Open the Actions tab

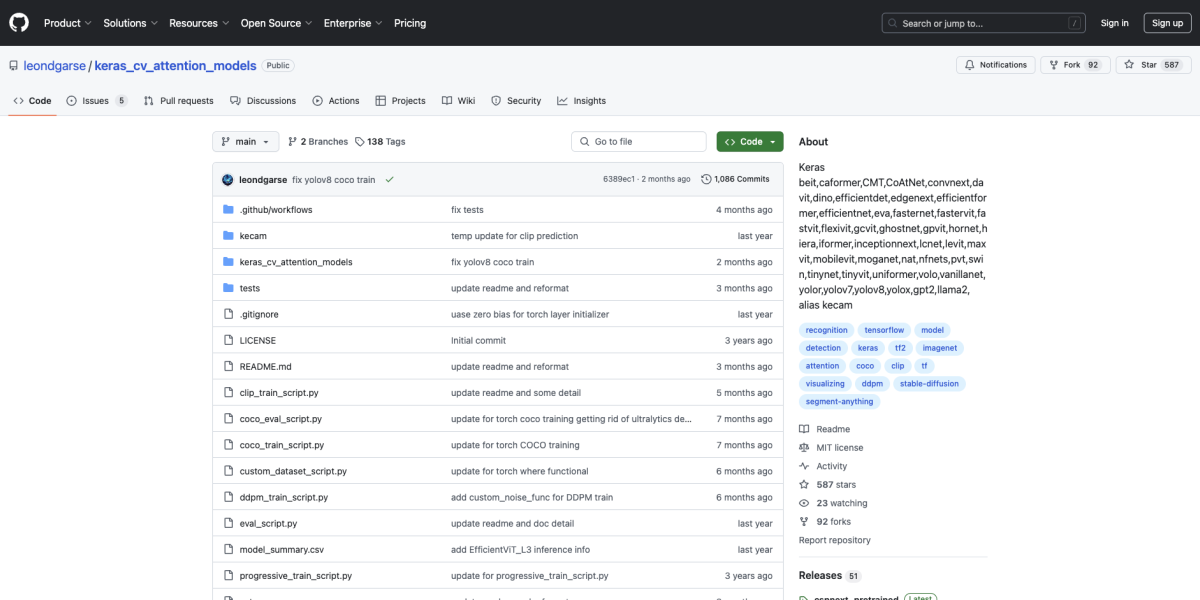click(336, 101)
